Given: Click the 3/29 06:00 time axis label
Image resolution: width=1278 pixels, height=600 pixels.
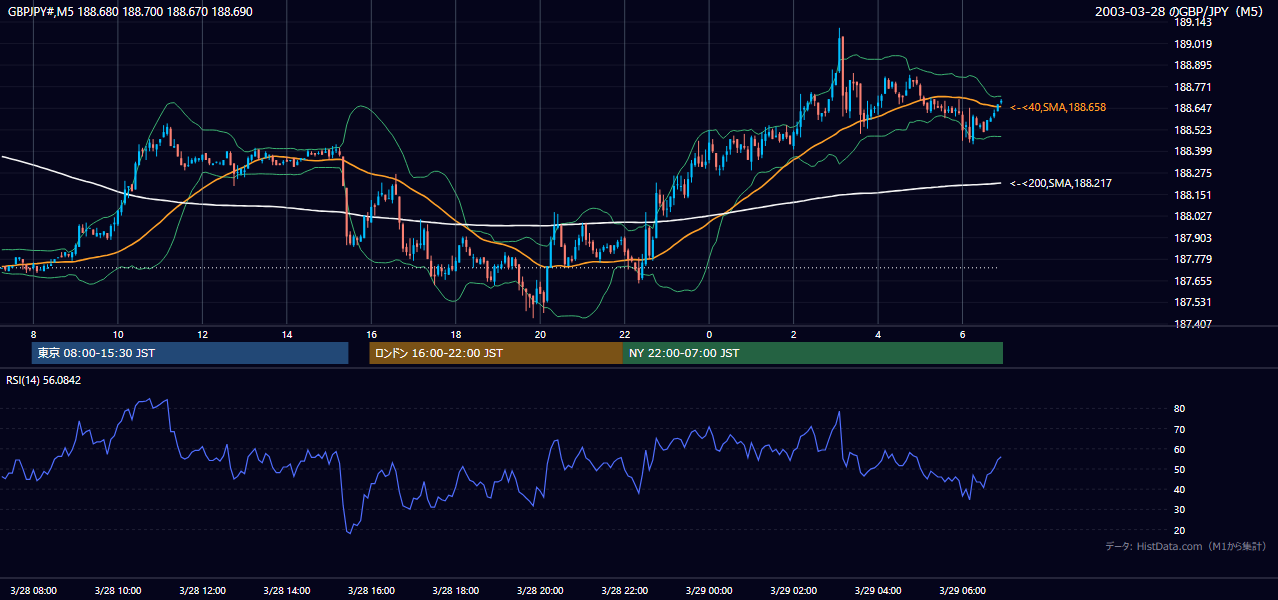Looking at the screenshot, I should tap(962, 591).
